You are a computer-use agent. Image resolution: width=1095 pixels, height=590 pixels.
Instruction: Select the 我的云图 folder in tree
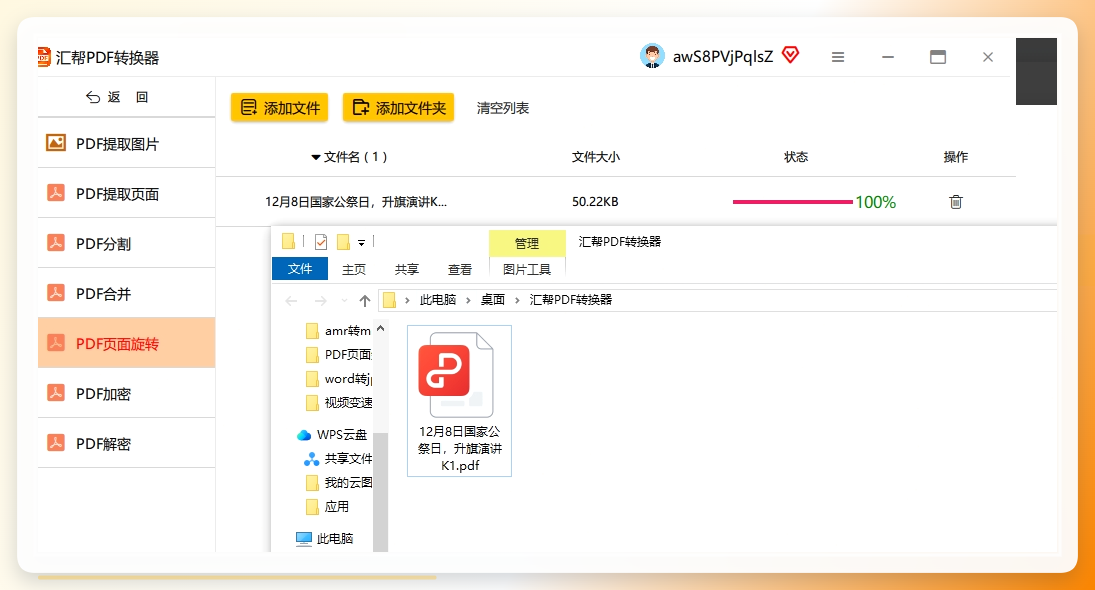pos(339,482)
